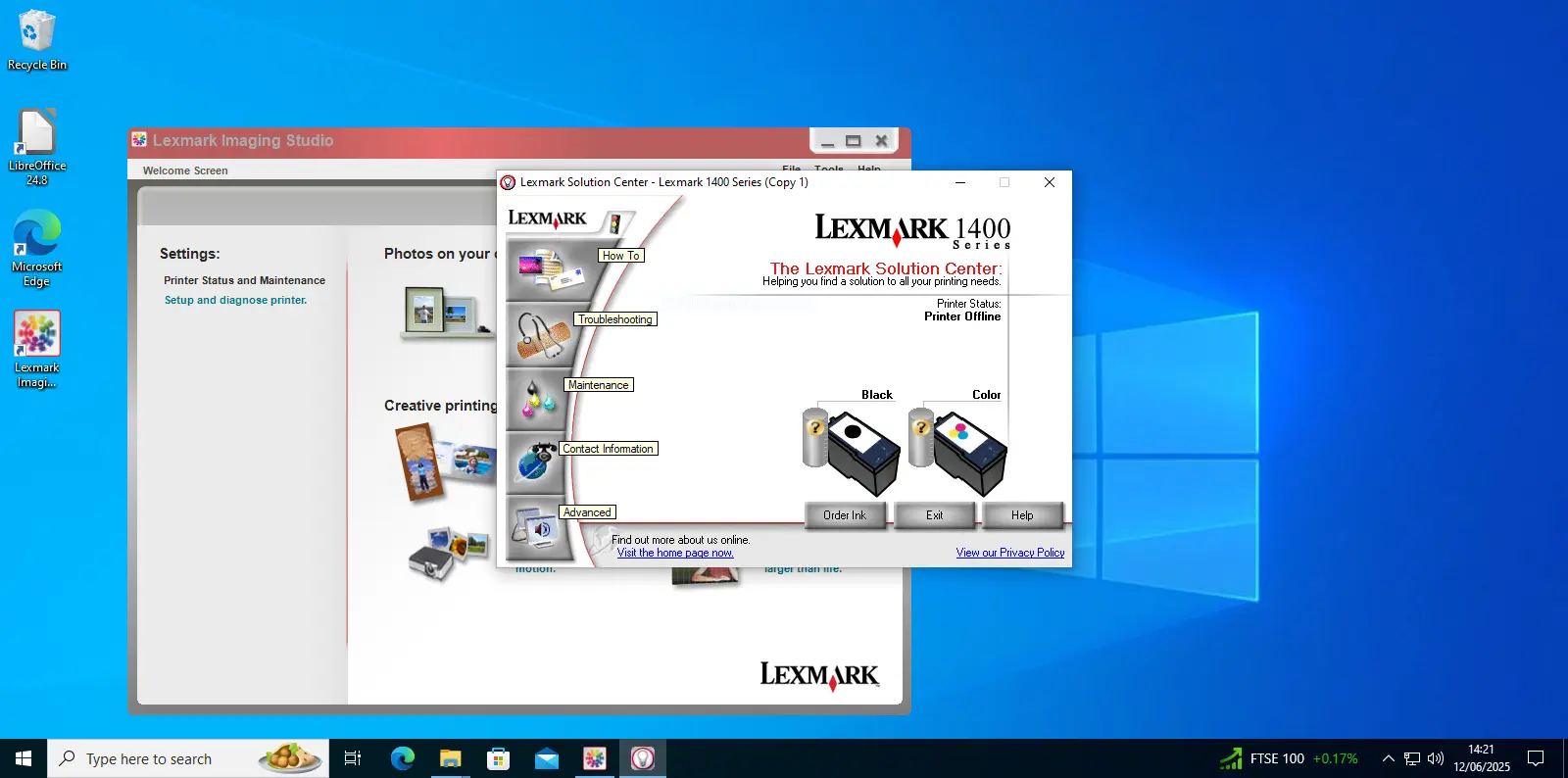Click the volume icon in system tray
The height and width of the screenshot is (778, 1568).
1436,758
